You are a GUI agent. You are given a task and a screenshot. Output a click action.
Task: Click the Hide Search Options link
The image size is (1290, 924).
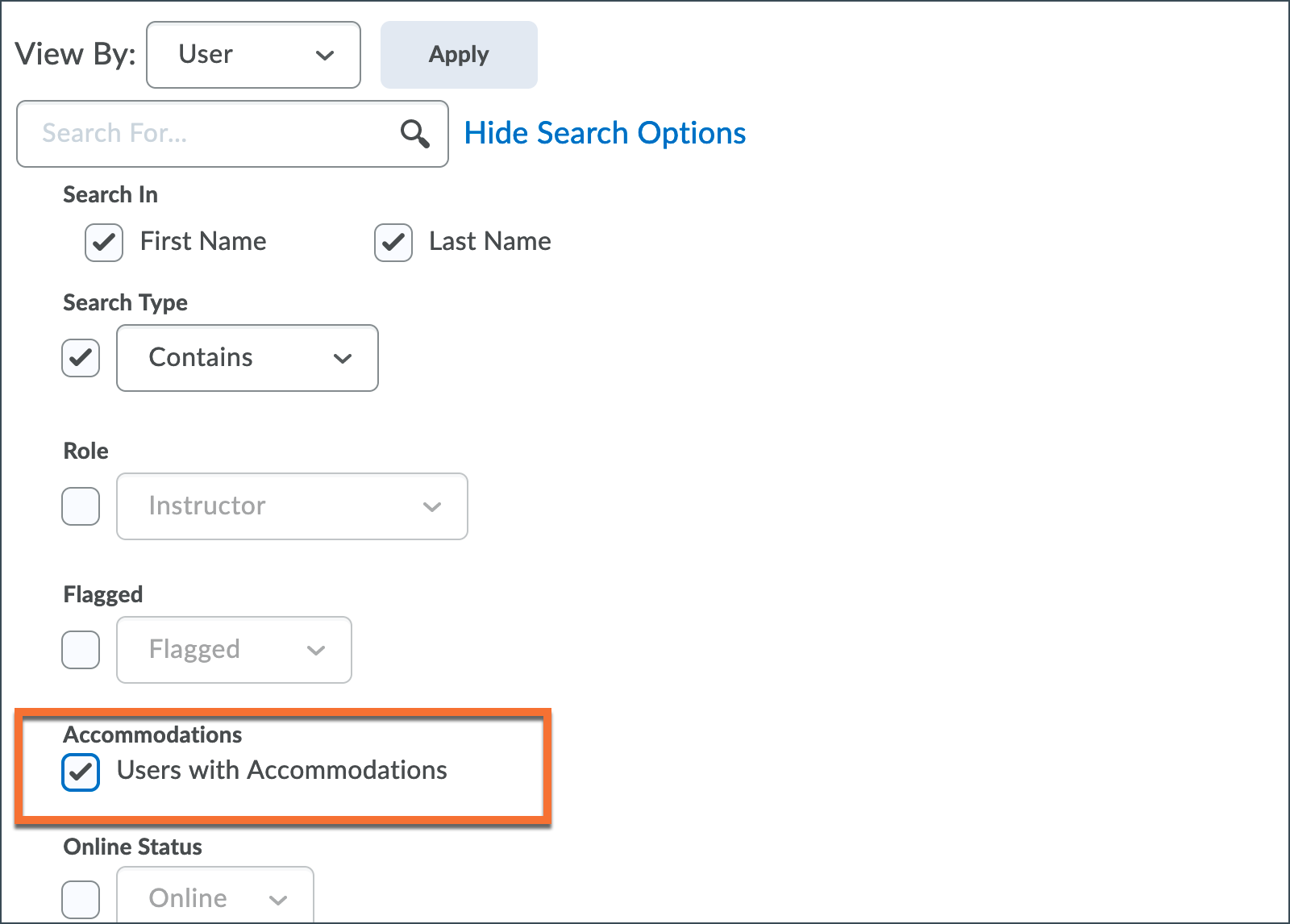(605, 133)
